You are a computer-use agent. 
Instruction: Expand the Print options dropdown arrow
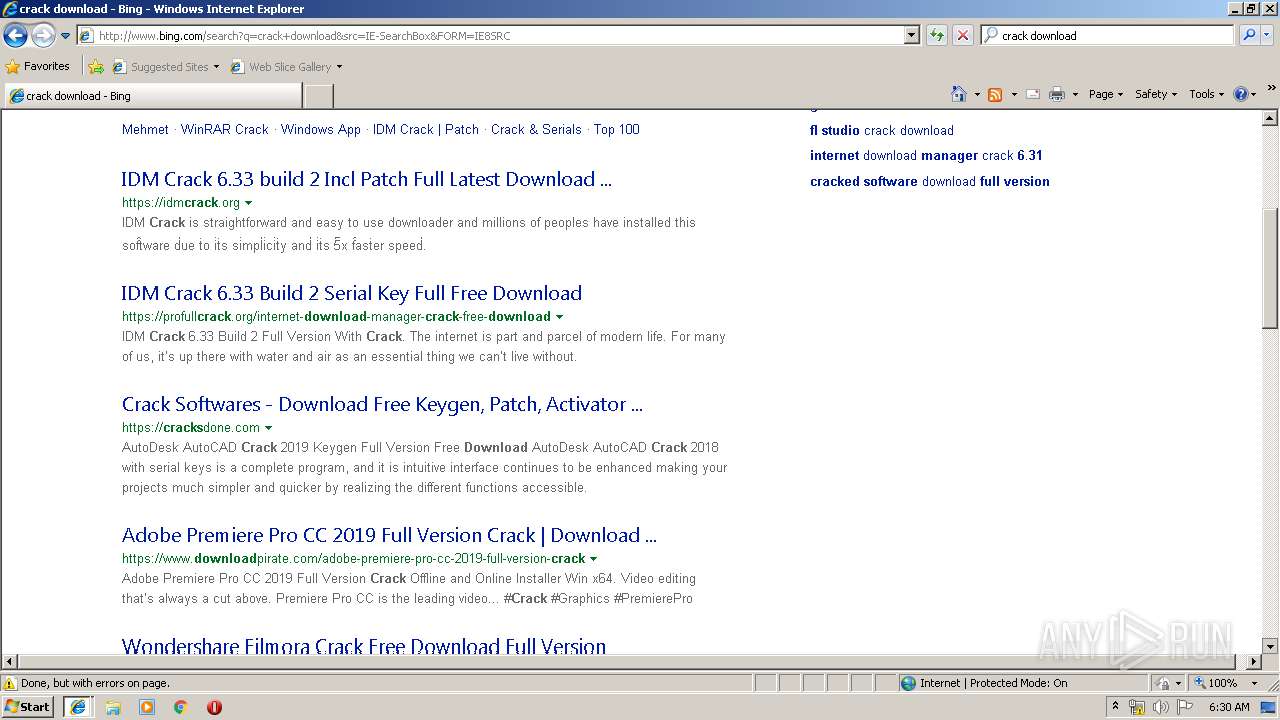coord(1075,94)
